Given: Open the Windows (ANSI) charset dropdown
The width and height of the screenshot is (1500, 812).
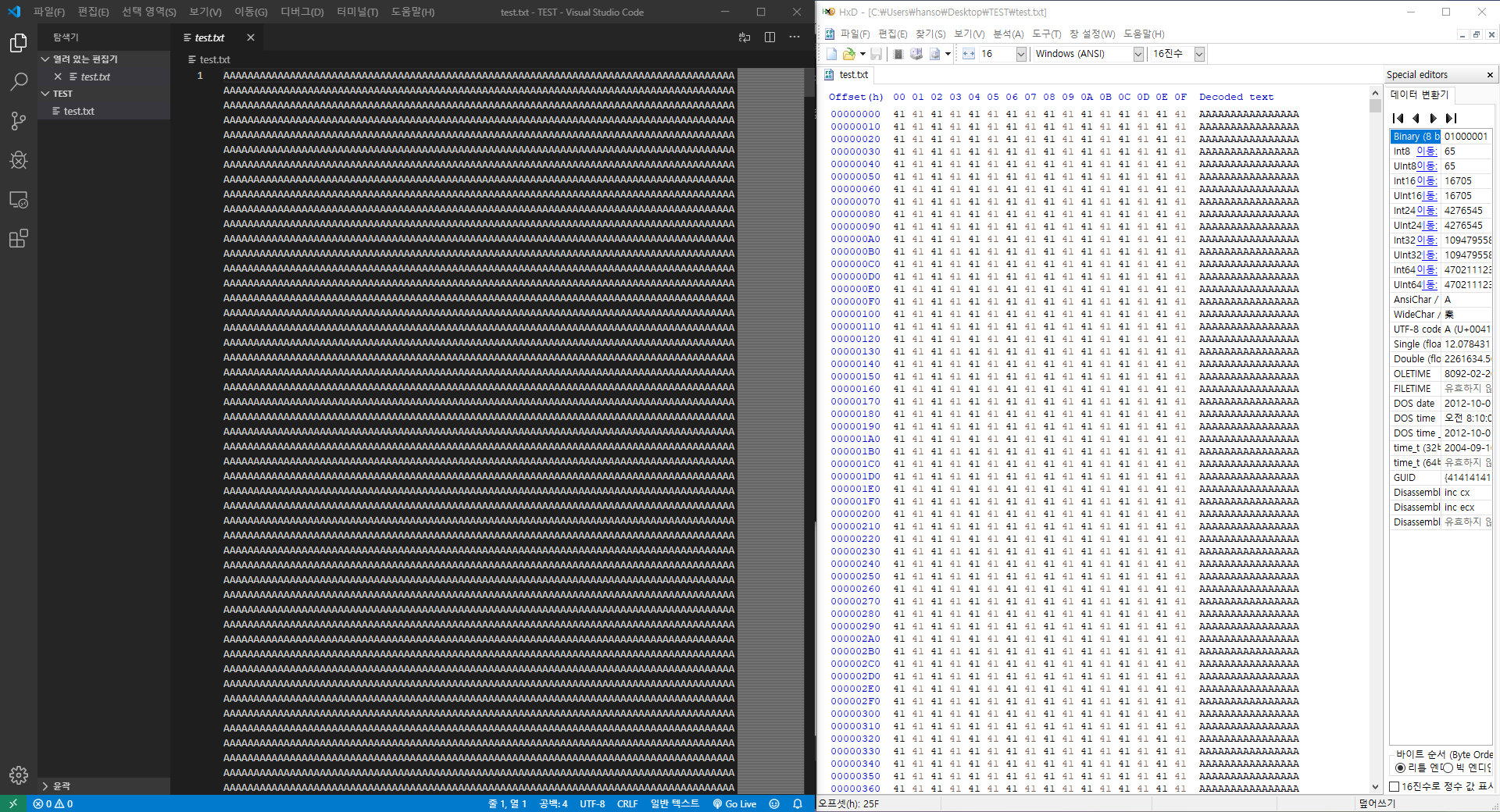Looking at the screenshot, I should (1138, 54).
